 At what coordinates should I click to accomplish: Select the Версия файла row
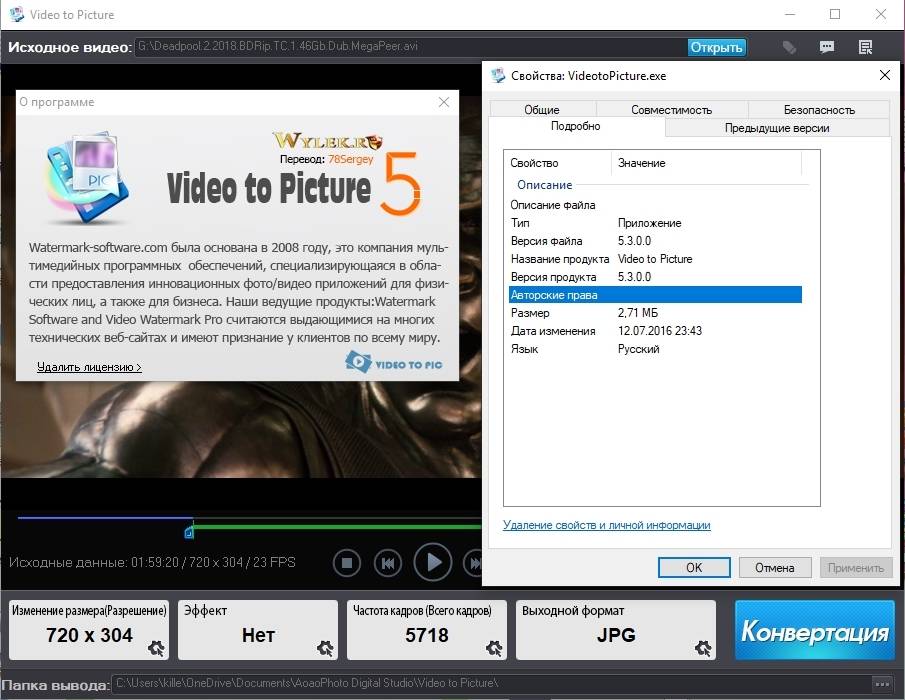655,241
